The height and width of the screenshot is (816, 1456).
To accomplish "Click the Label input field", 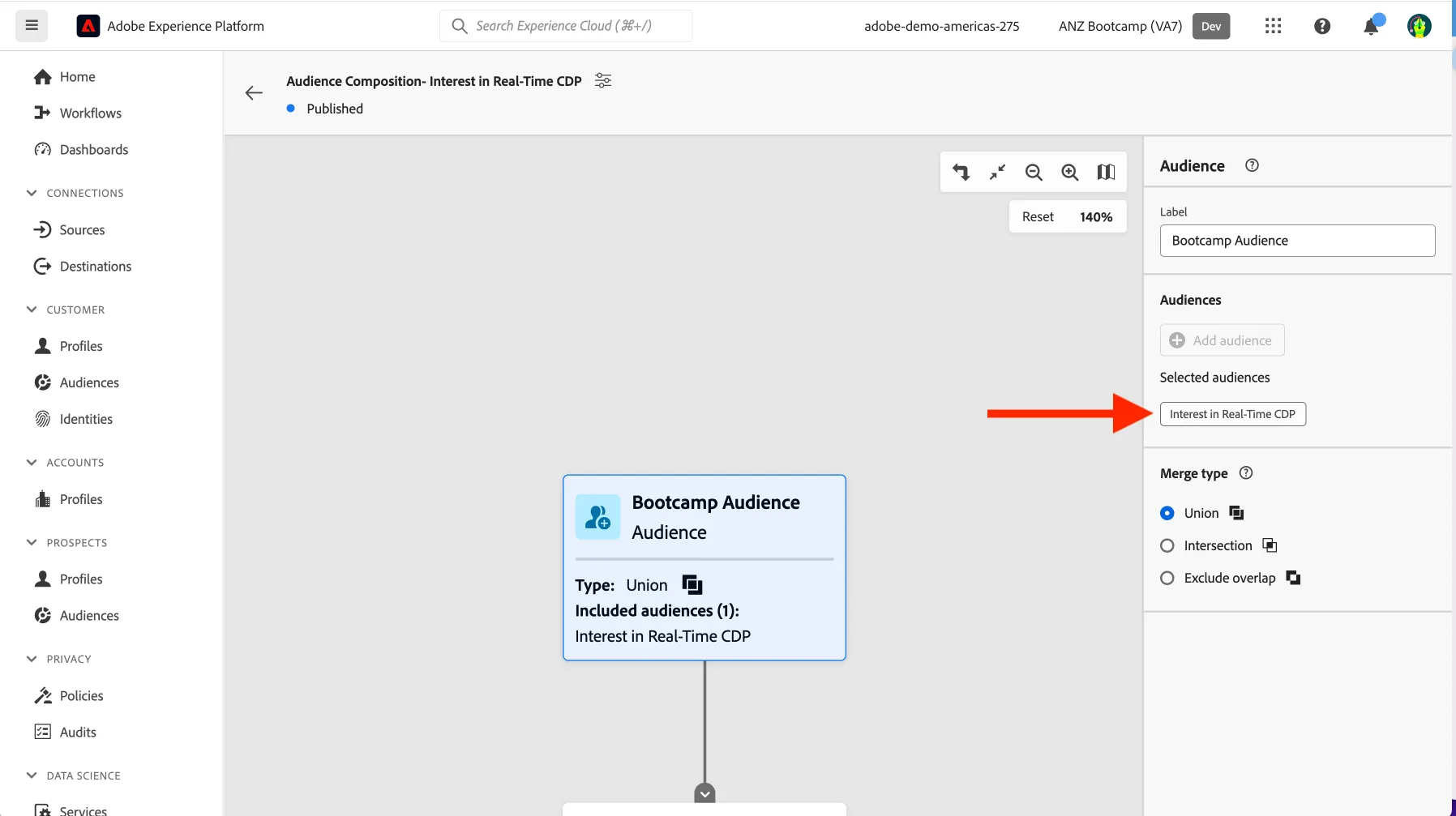I will click(1297, 241).
